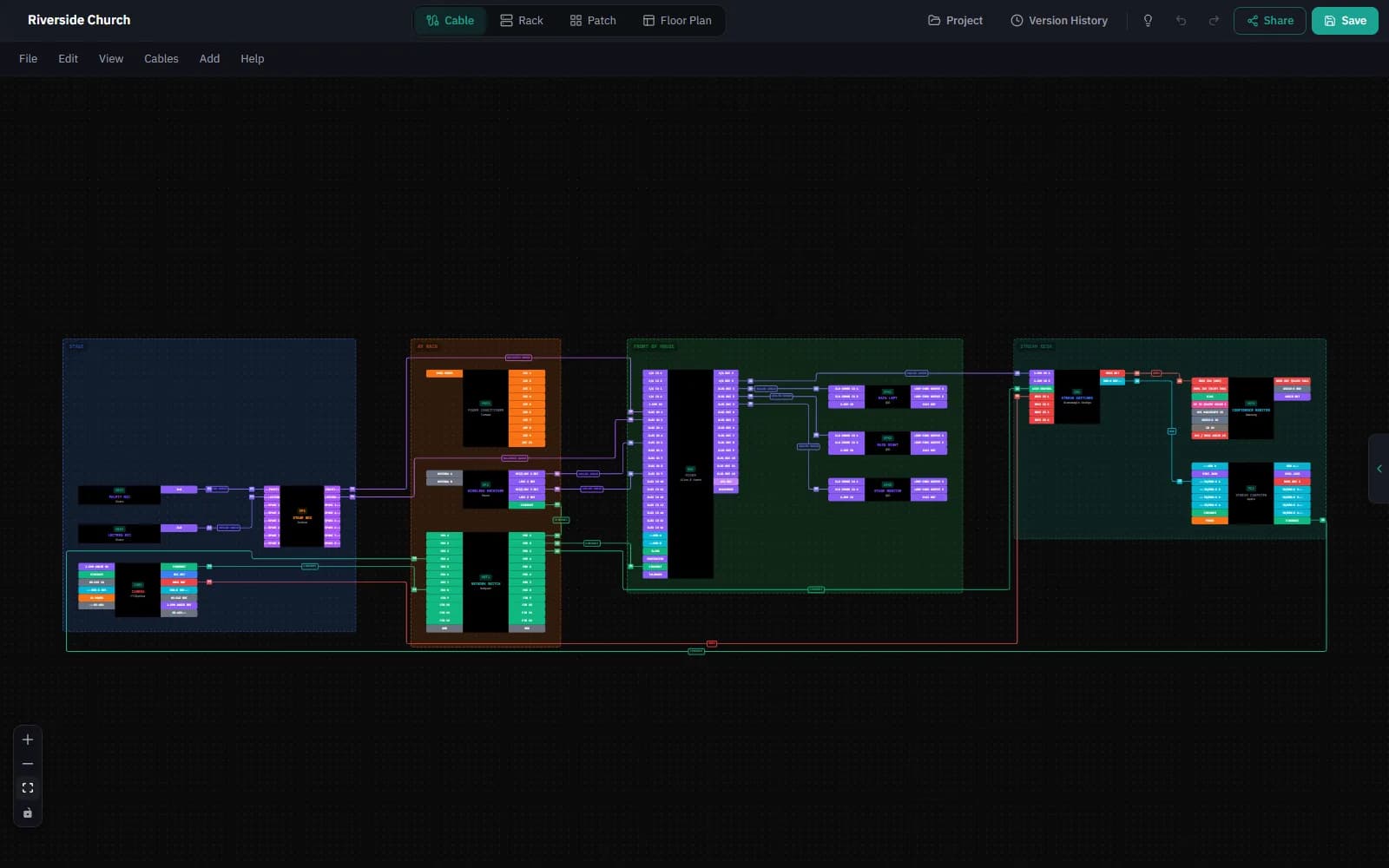Toggle the canvas lock icon
This screenshot has height=868, width=1389.
click(x=28, y=813)
